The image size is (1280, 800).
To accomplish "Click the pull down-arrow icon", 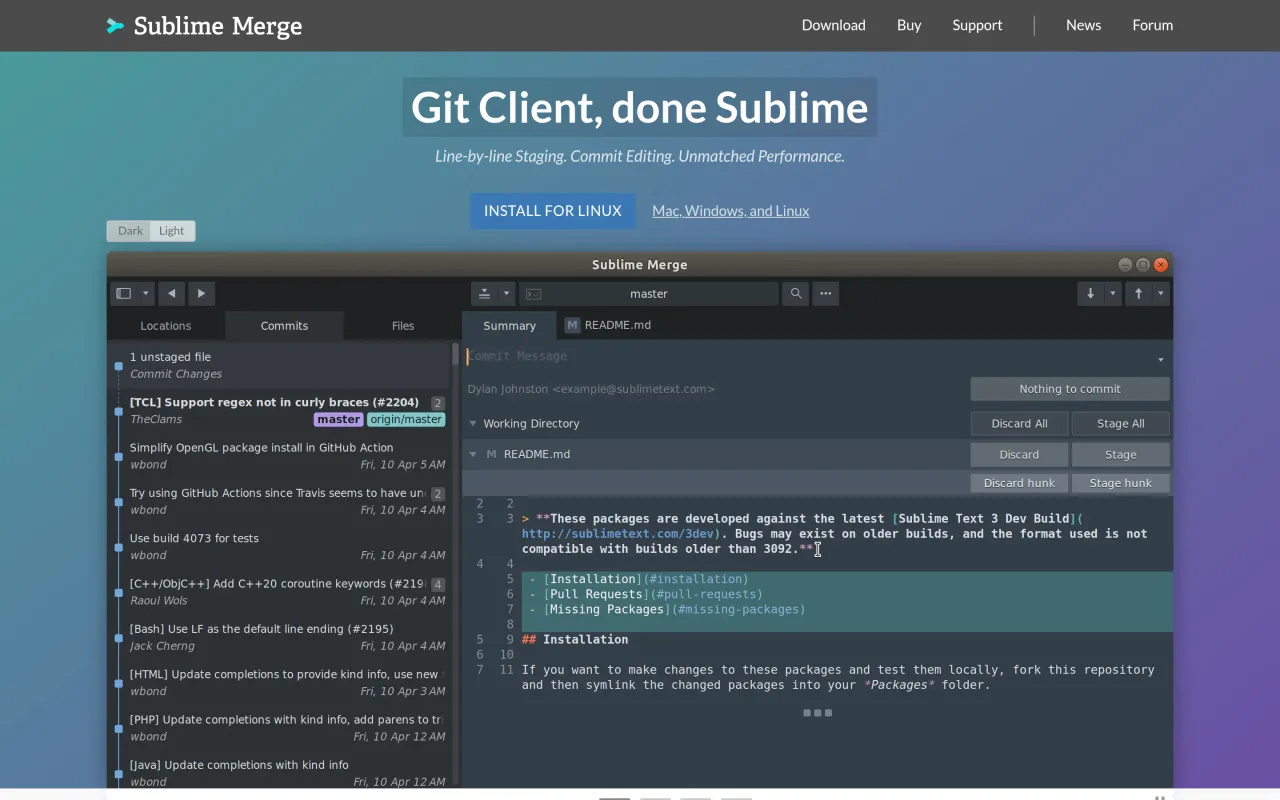I will coord(1090,294).
